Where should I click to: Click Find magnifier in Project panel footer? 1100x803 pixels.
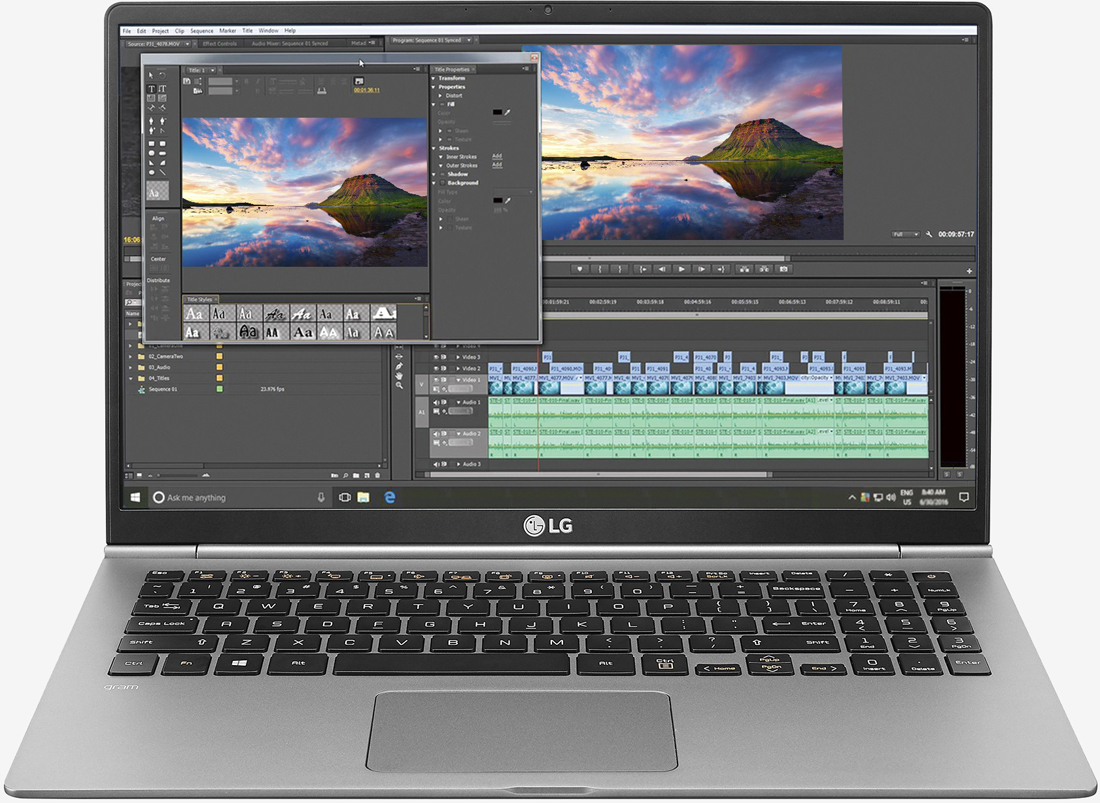tap(346, 475)
